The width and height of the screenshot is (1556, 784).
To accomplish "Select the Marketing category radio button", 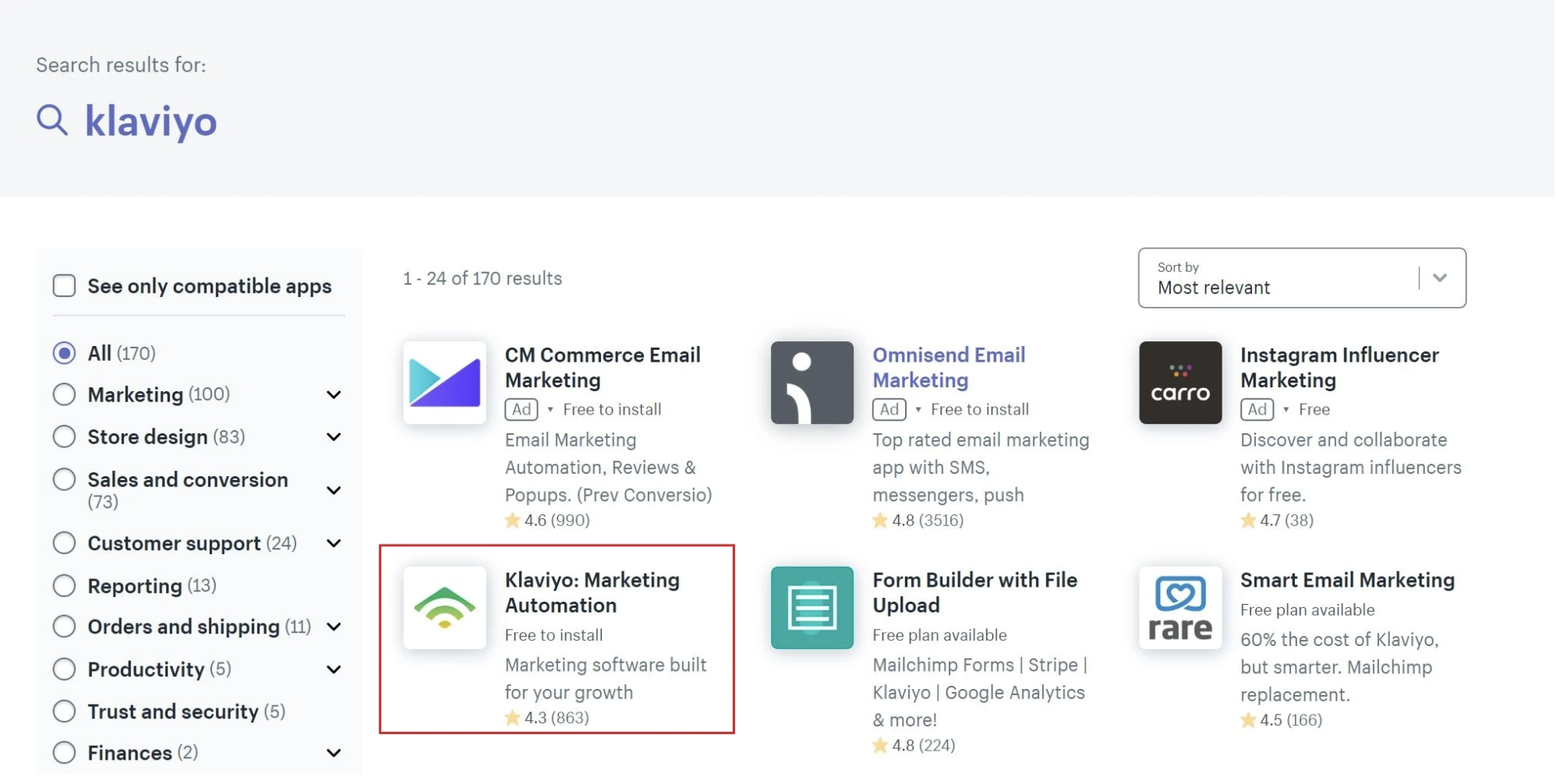I will click(x=65, y=394).
